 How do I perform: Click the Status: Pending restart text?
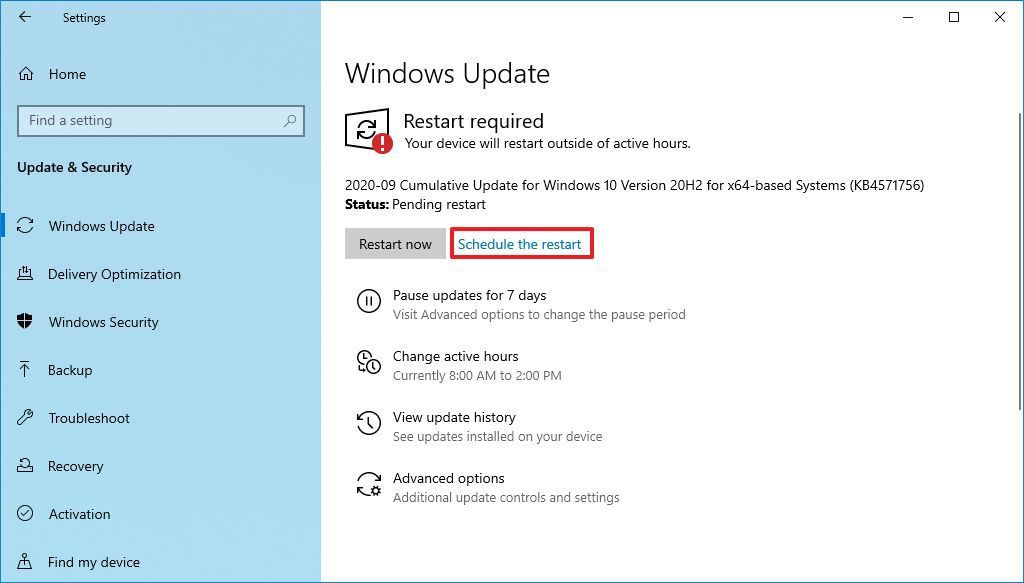coord(415,204)
